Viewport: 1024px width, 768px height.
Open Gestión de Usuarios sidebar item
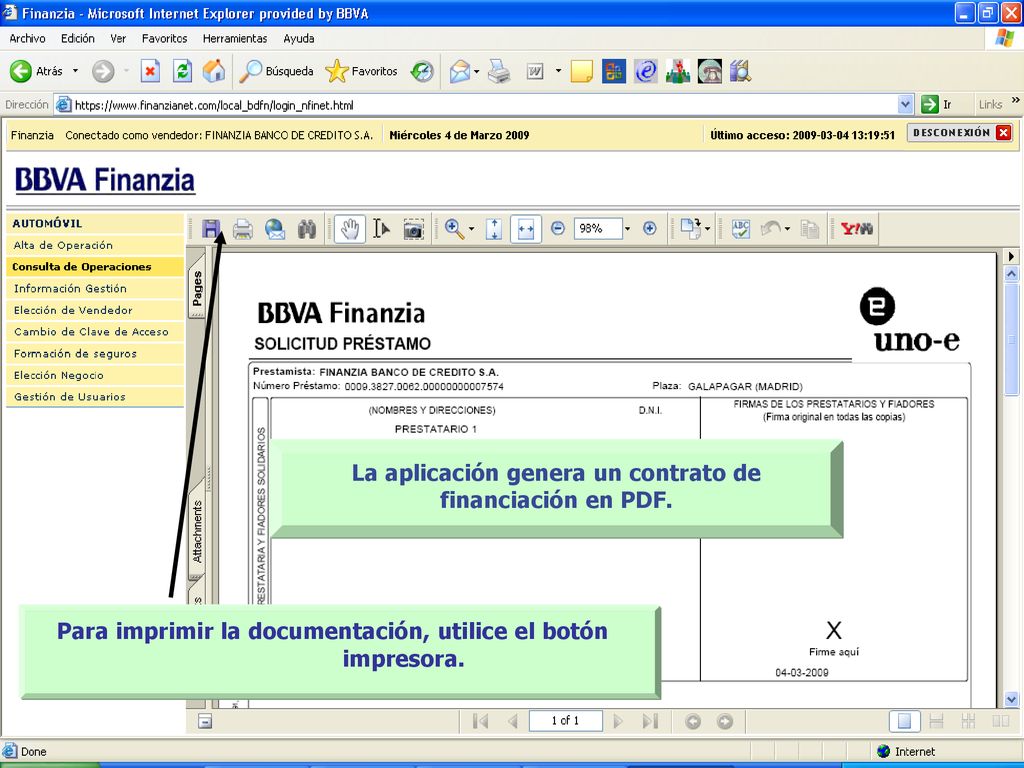pos(95,396)
